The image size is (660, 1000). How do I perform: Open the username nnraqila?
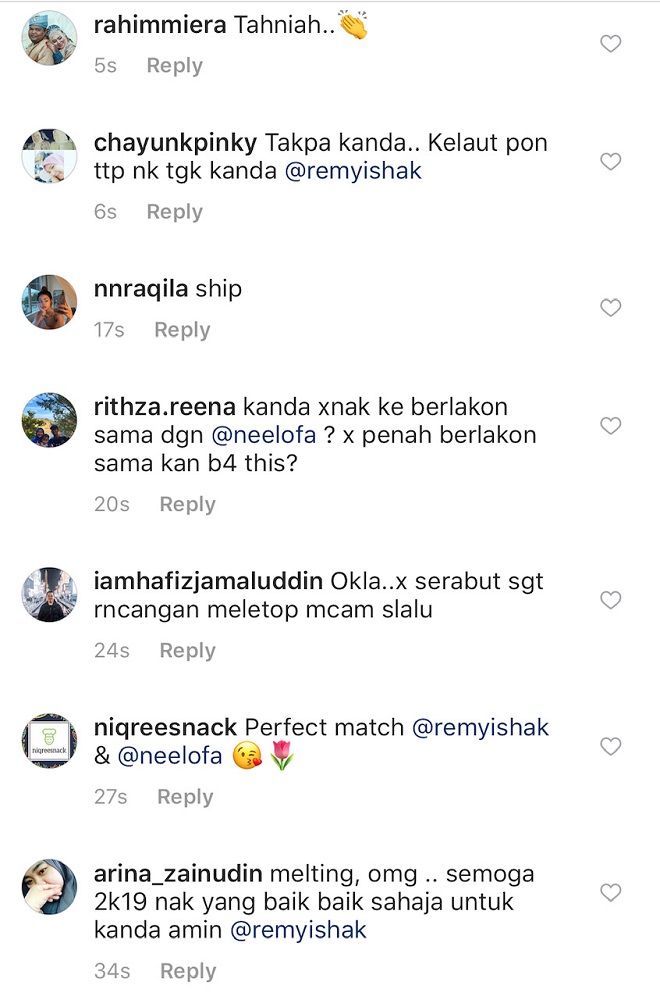click(138, 290)
